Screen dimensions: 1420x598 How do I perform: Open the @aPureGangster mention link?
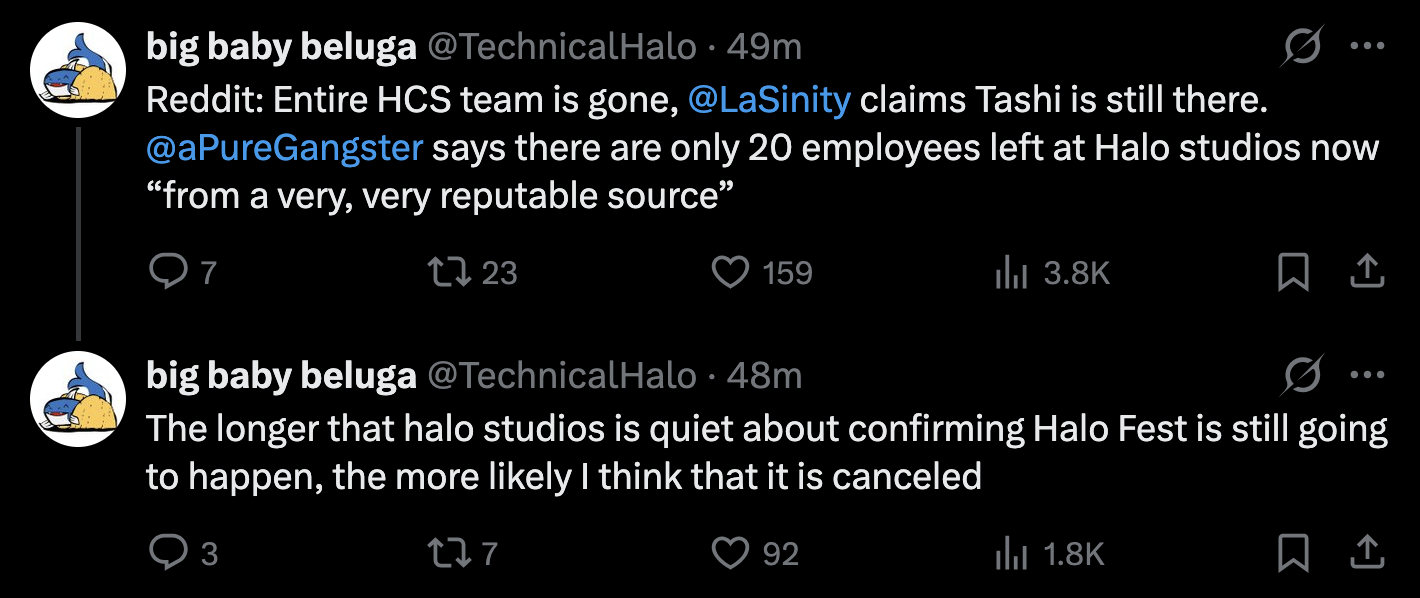coord(285,148)
